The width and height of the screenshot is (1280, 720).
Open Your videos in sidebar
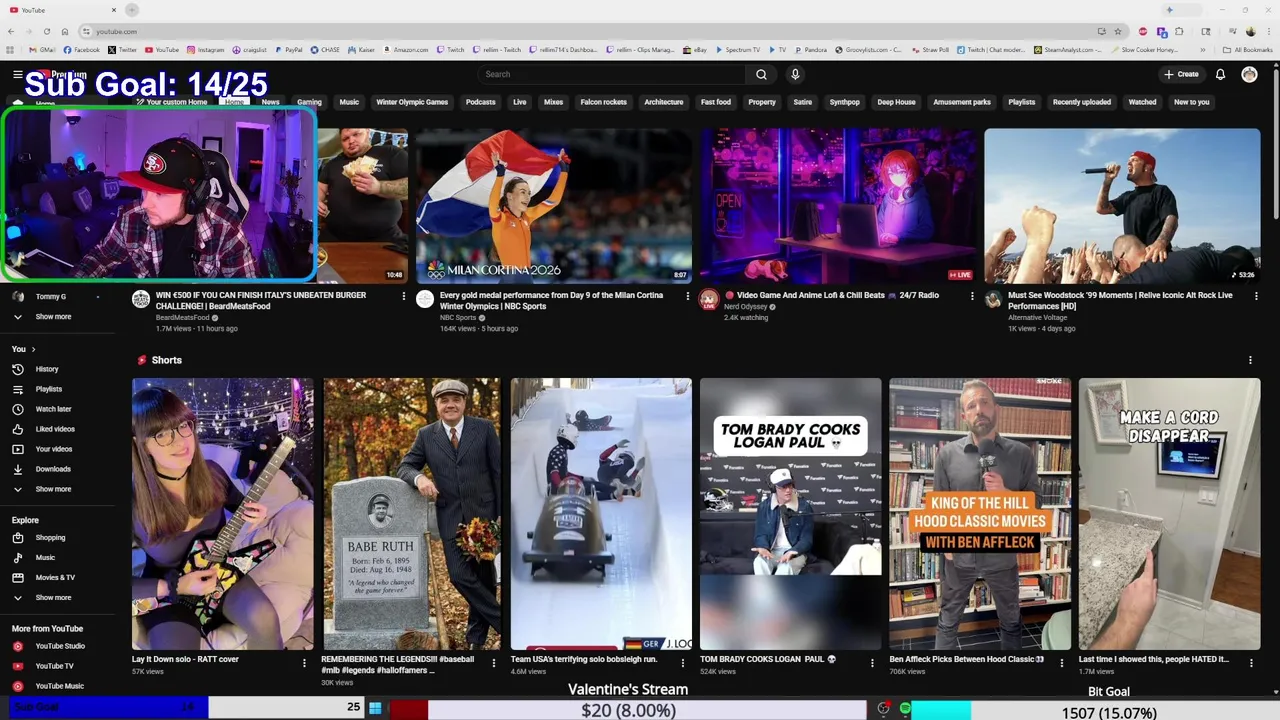[54, 449]
